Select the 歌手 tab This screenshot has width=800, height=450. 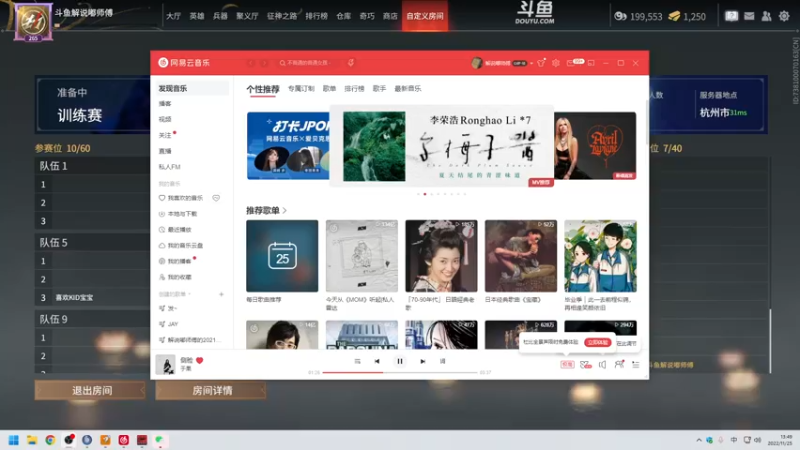coord(379,89)
